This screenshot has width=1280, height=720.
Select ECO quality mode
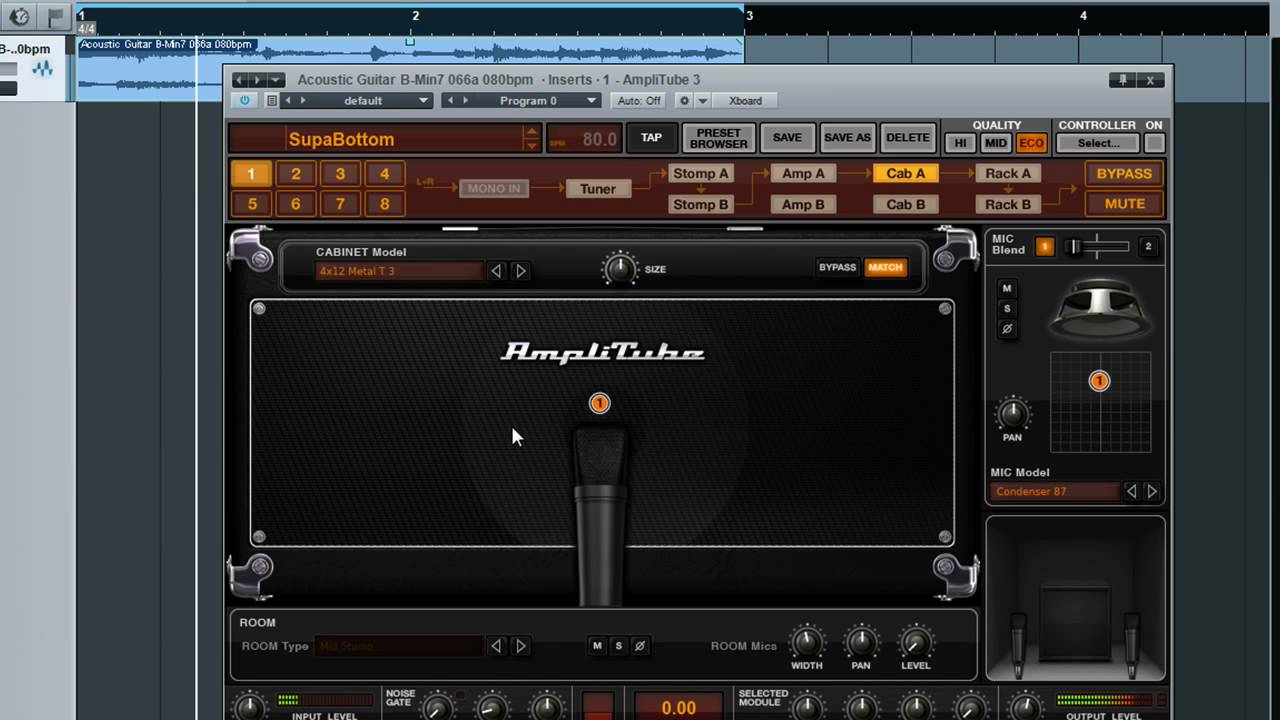click(x=1031, y=143)
